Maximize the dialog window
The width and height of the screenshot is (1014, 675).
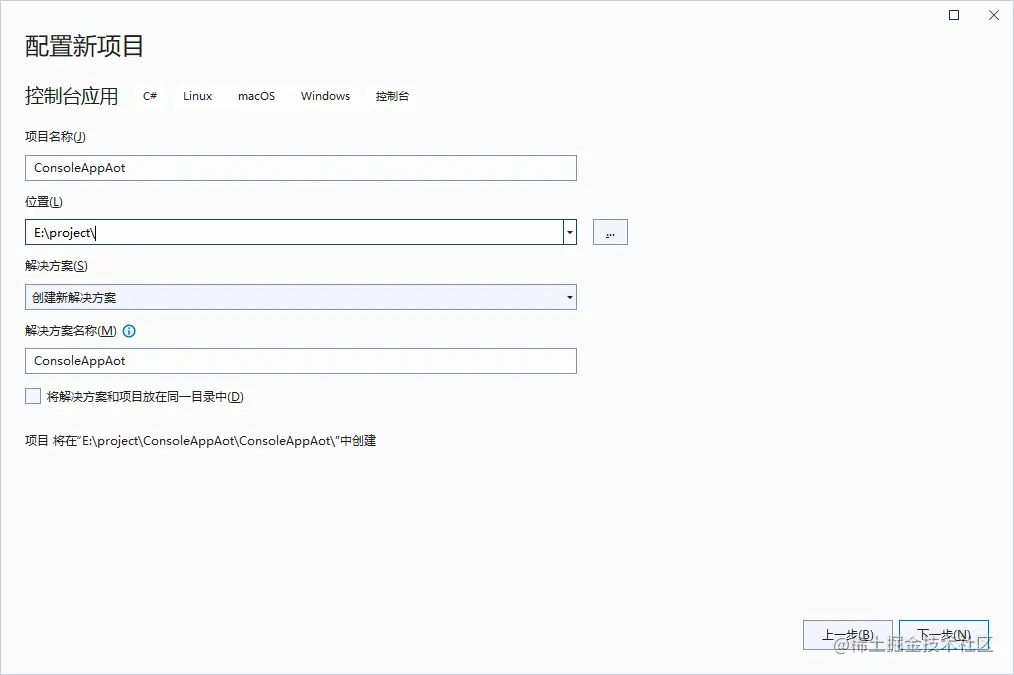(x=954, y=15)
